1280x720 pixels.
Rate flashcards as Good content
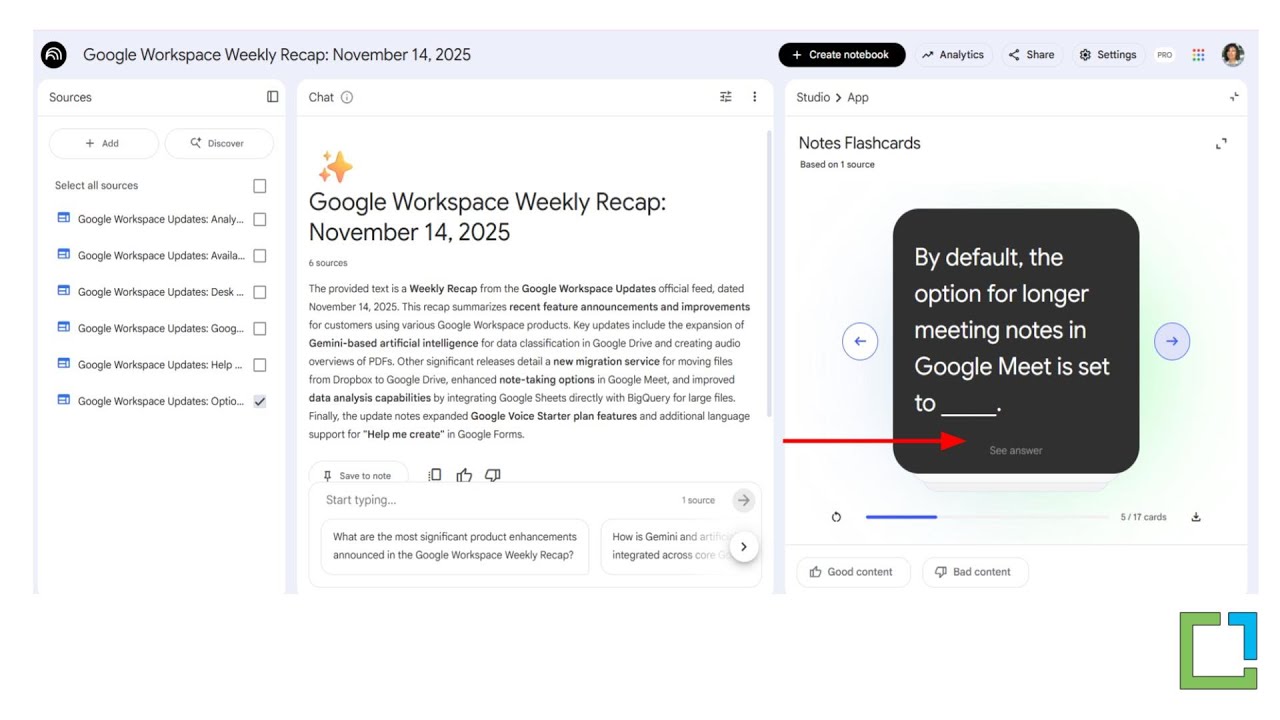click(853, 572)
